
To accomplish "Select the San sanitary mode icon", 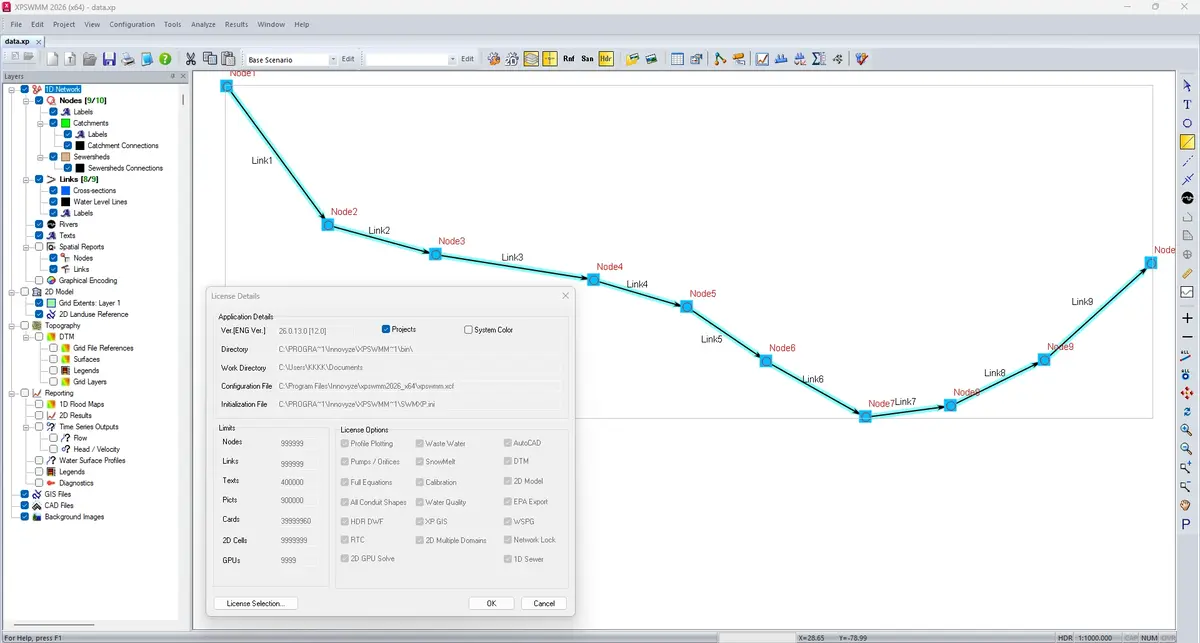I will pos(588,59).
